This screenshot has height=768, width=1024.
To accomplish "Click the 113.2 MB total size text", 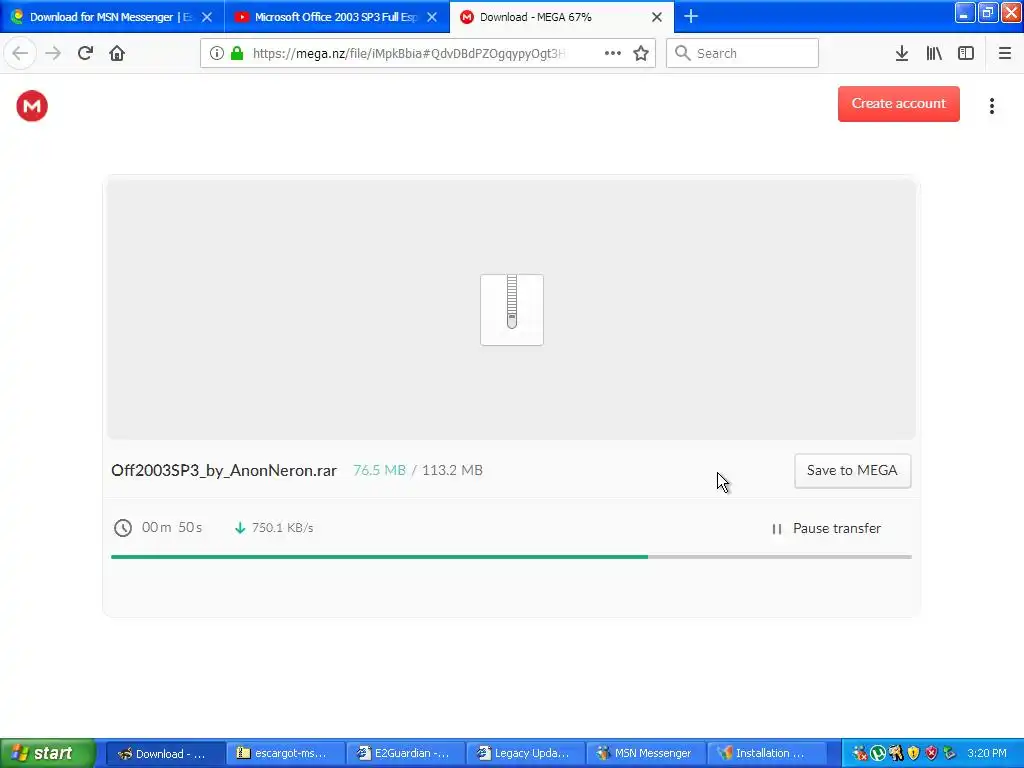I will pyautogui.click(x=453, y=470).
